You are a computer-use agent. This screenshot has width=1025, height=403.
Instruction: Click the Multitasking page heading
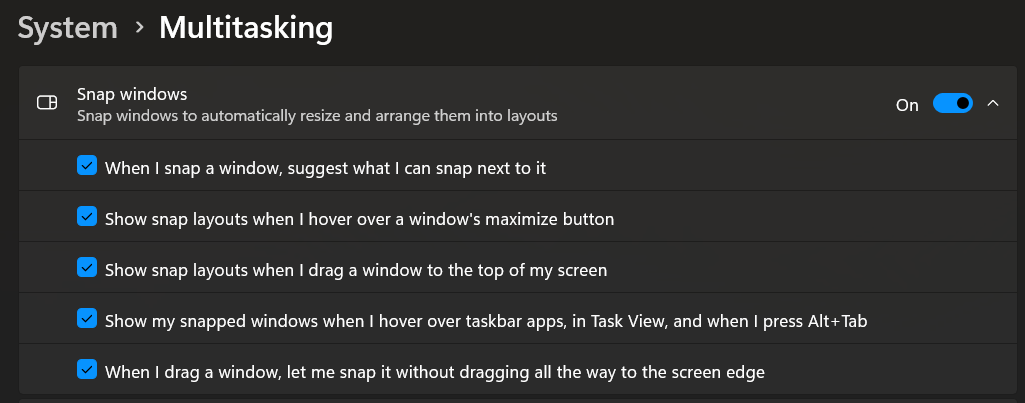pos(245,29)
